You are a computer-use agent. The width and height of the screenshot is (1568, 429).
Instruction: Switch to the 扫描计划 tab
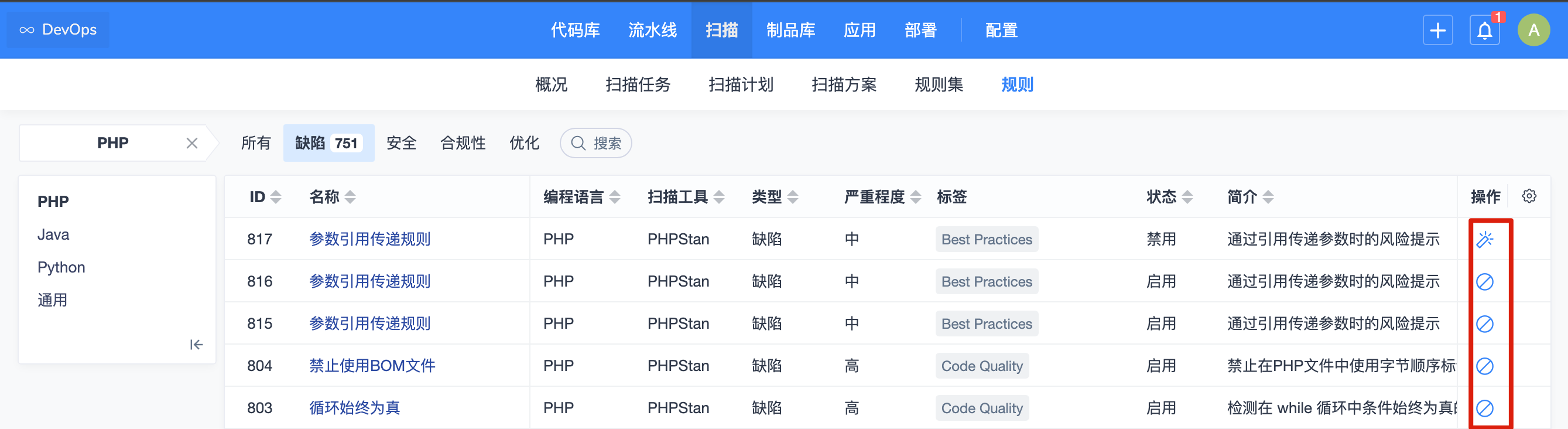741,84
